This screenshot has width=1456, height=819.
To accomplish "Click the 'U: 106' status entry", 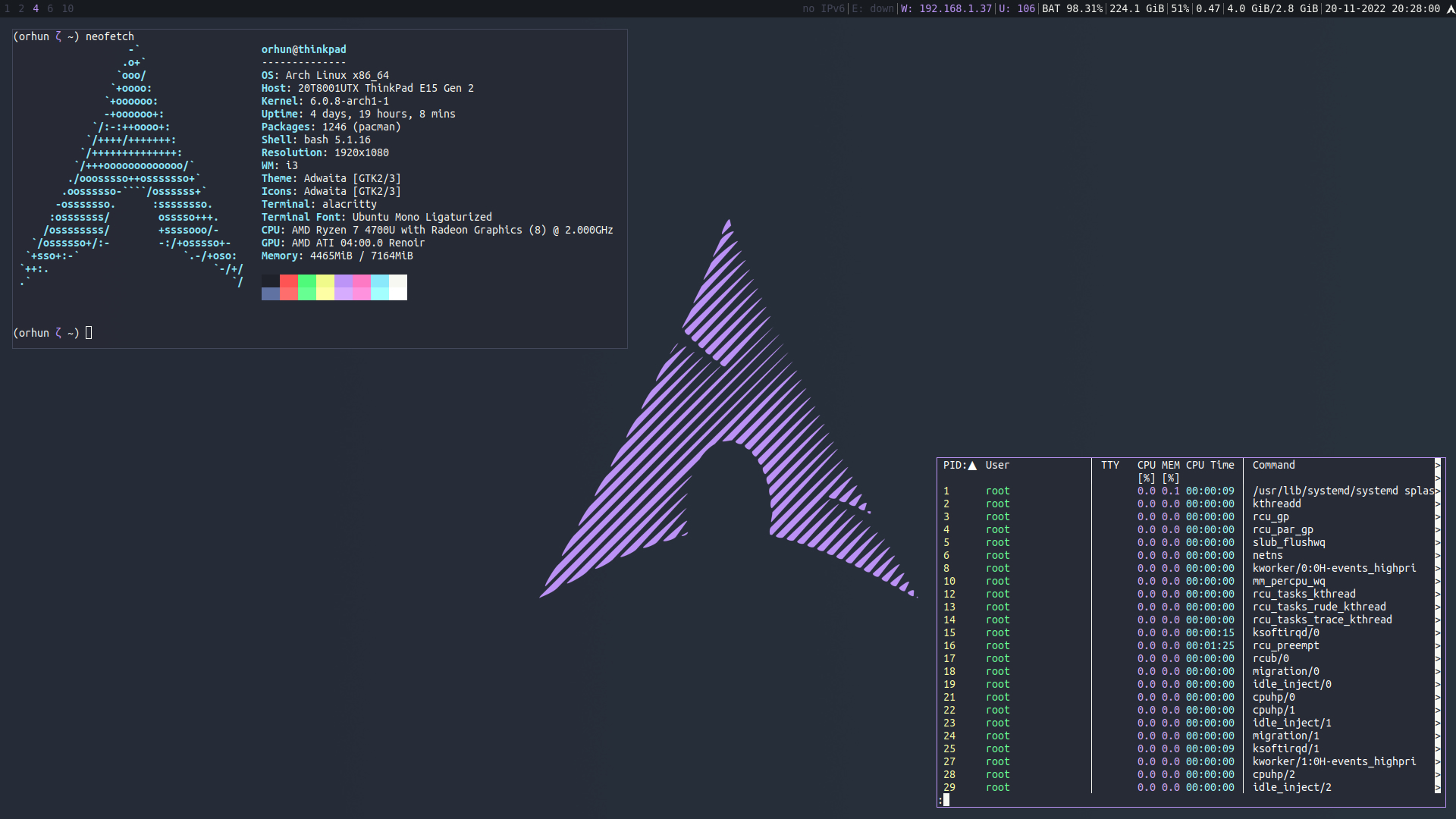I will [1017, 9].
